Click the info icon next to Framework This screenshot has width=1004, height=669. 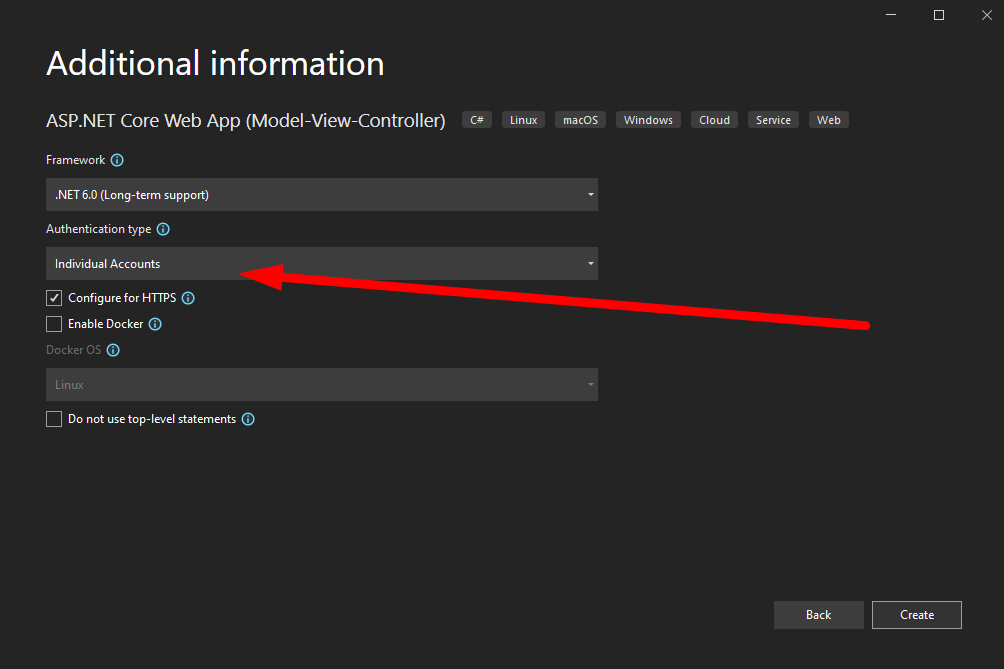pos(117,160)
